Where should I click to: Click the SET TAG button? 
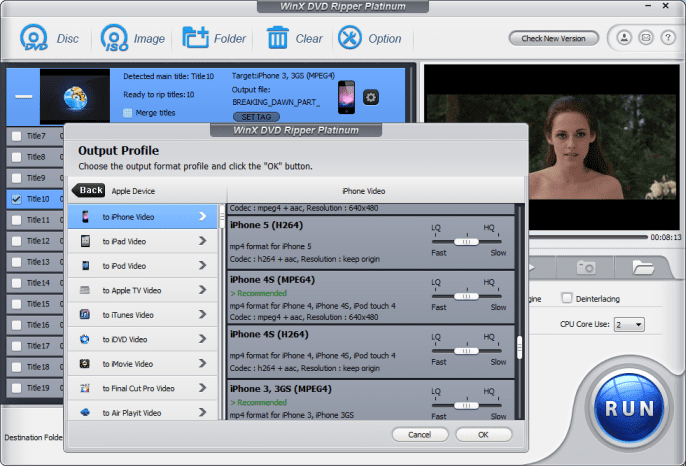tap(256, 117)
